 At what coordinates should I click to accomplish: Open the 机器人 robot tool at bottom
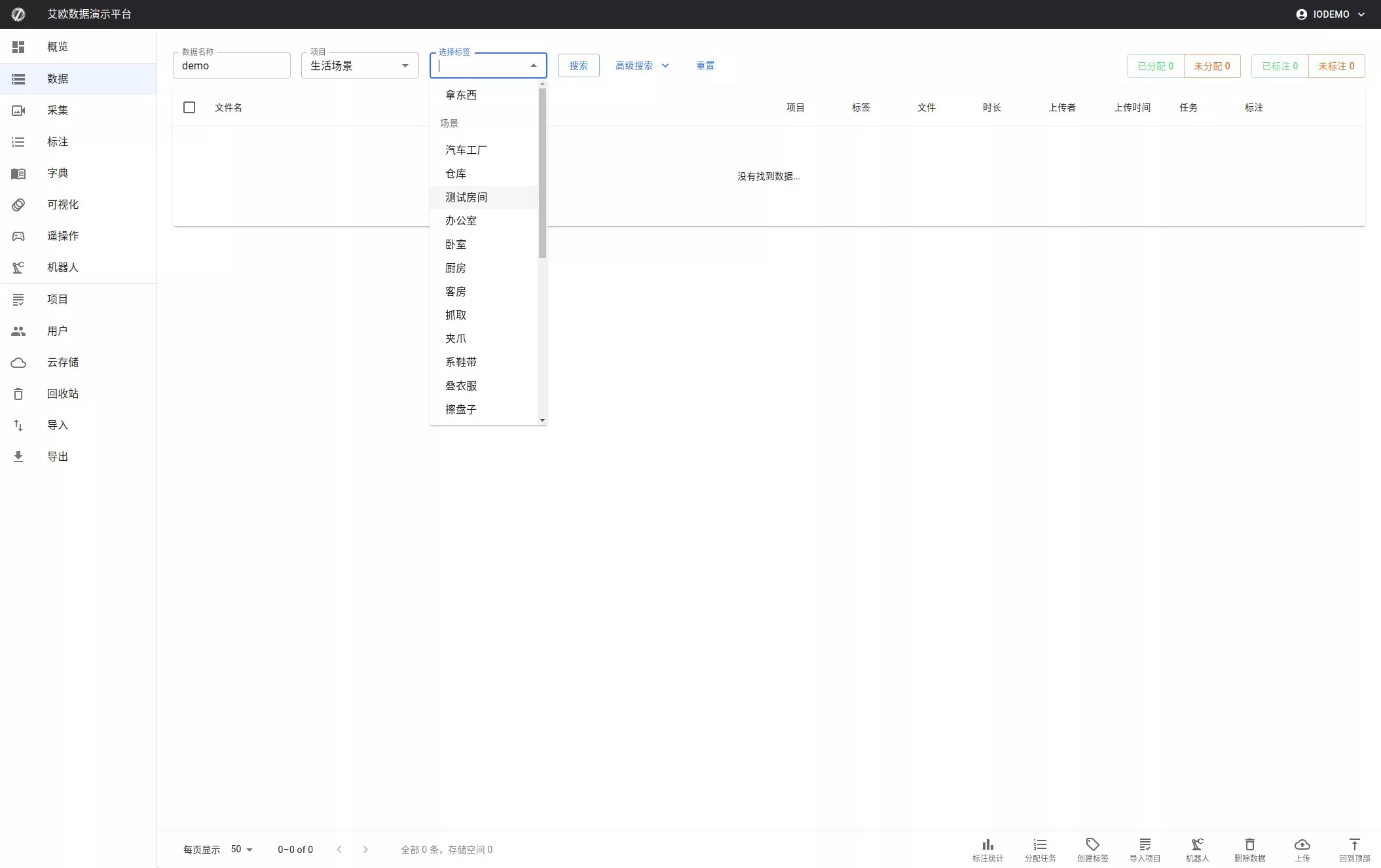pyautogui.click(x=1197, y=849)
